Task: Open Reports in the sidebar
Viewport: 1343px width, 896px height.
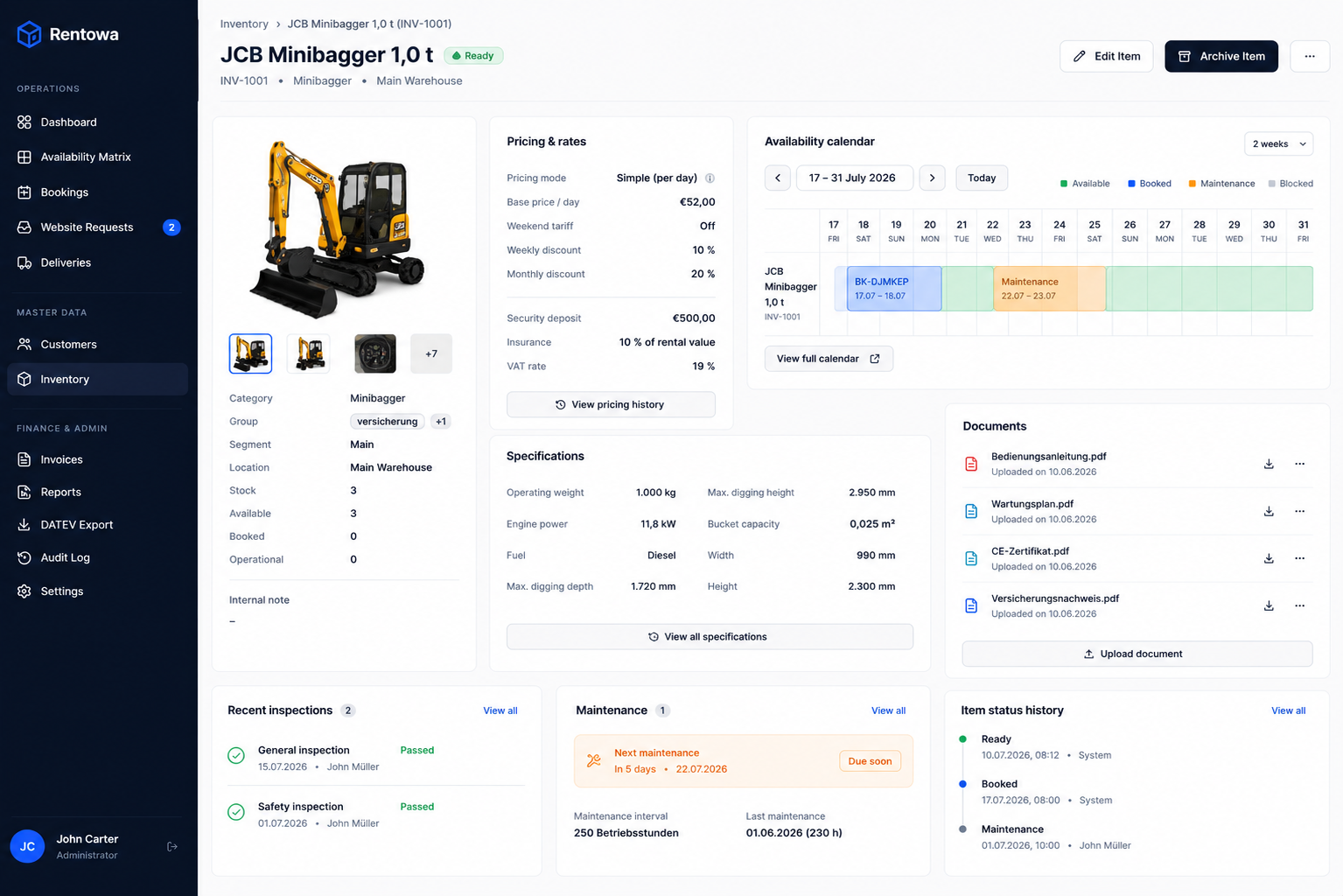Action: click(x=98, y=493)
